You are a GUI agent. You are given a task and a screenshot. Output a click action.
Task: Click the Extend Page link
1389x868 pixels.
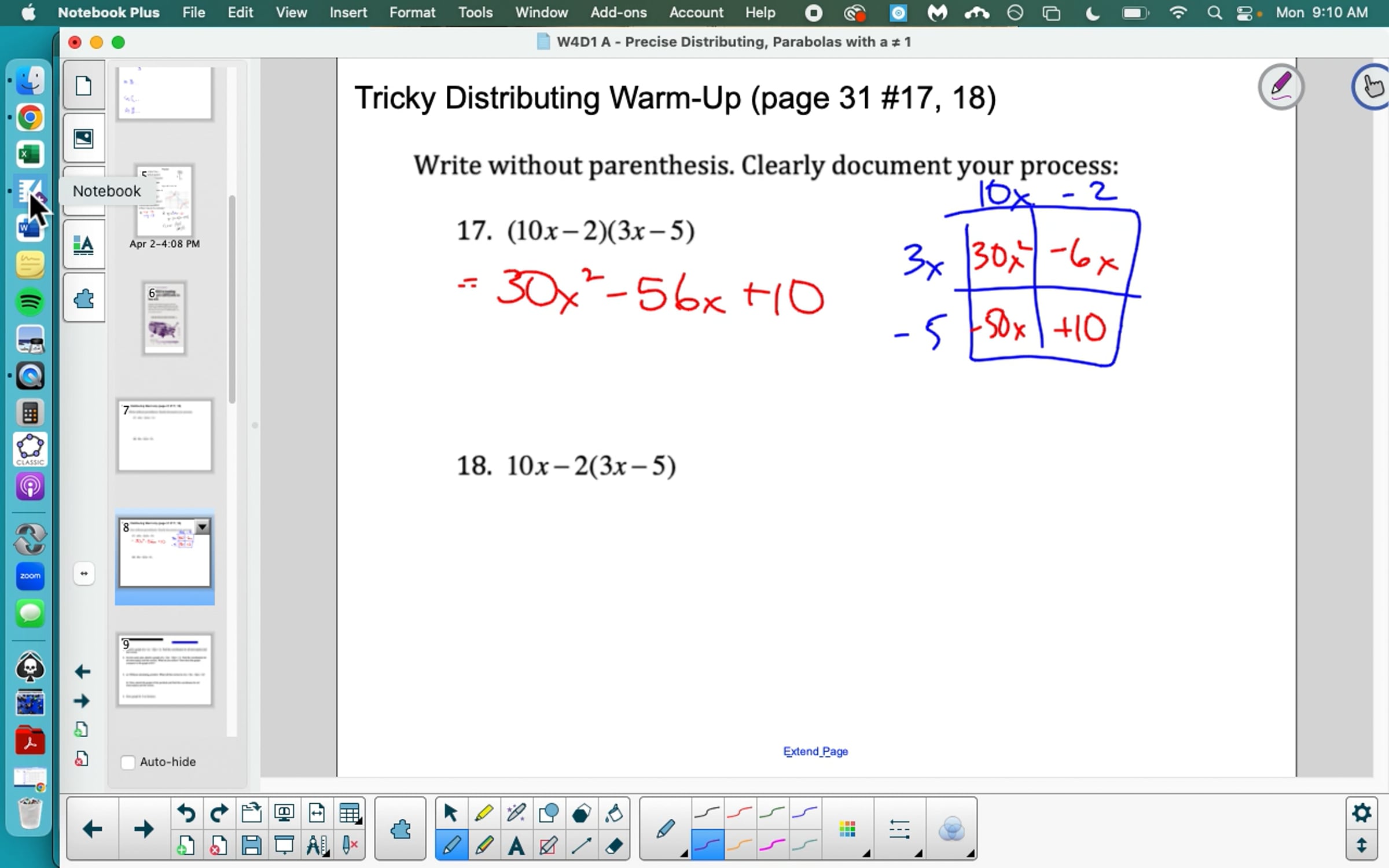pyautogui.click(x=815, y=751)
